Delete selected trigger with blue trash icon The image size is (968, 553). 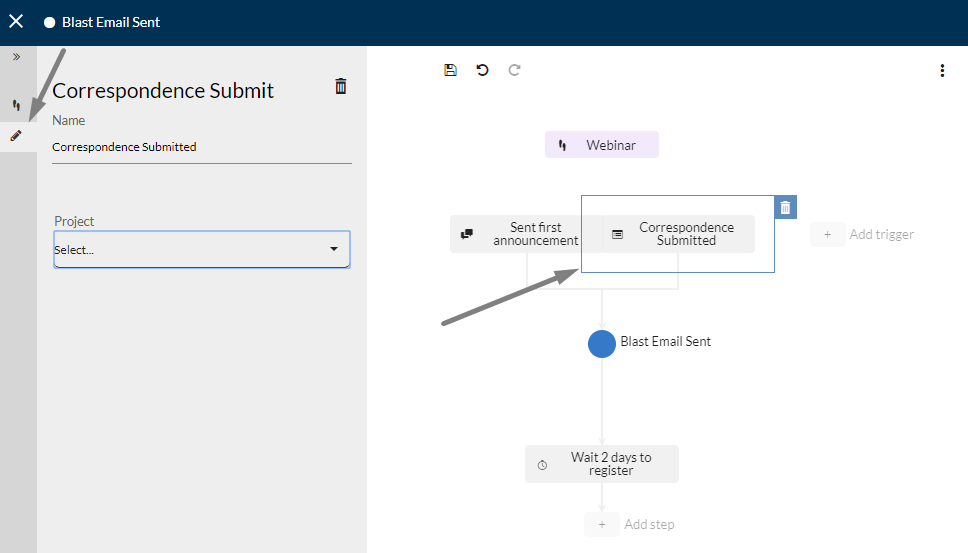[x=785, y=207]
